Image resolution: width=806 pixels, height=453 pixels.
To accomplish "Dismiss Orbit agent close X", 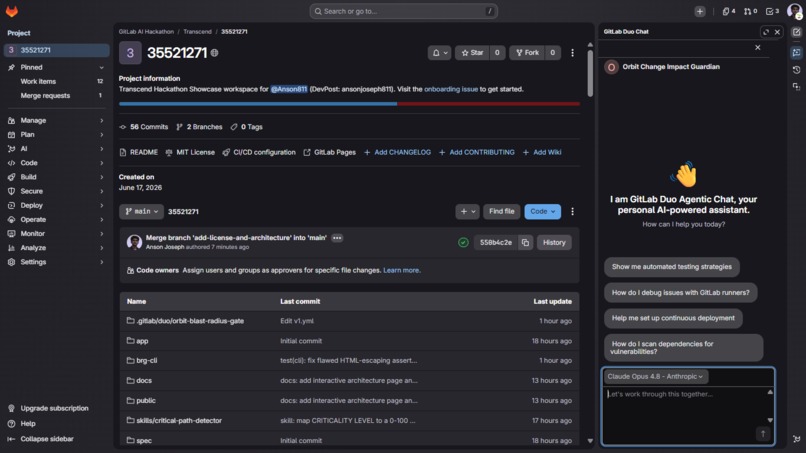I will 758,47.
